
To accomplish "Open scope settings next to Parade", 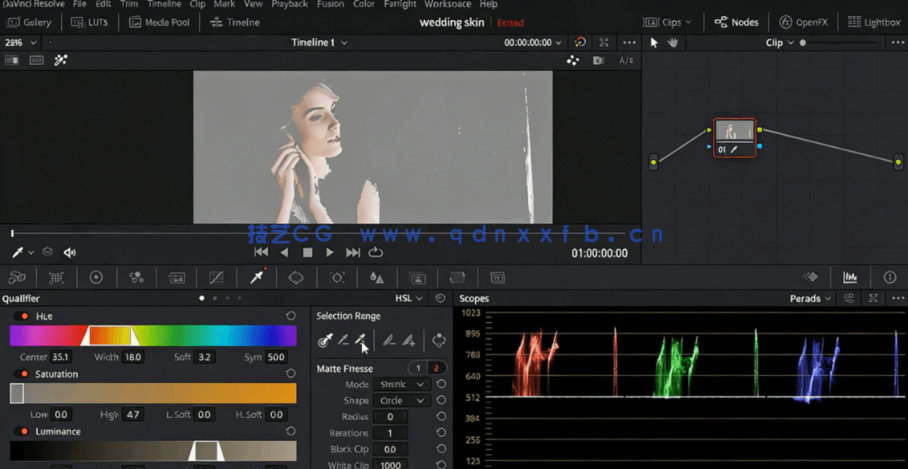I will click(x=849, y=298).
